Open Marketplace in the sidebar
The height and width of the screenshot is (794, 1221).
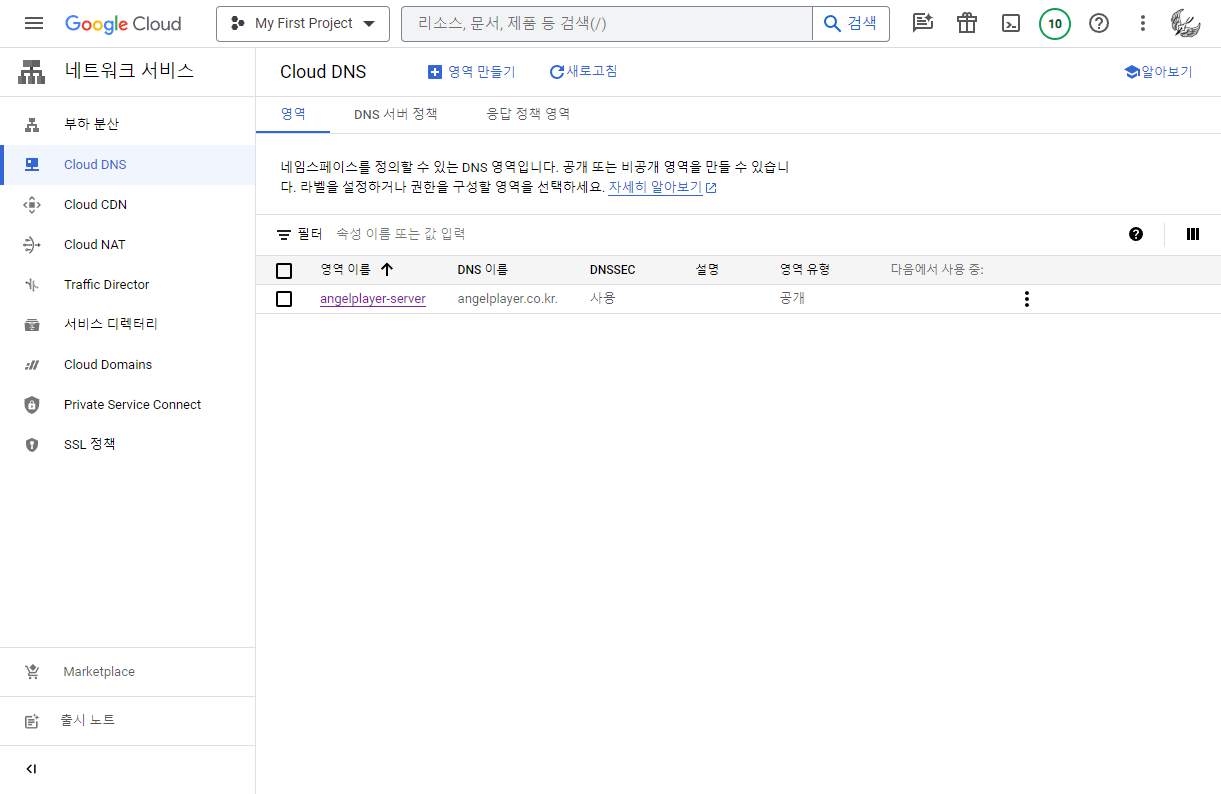click(x=128, y=672)
